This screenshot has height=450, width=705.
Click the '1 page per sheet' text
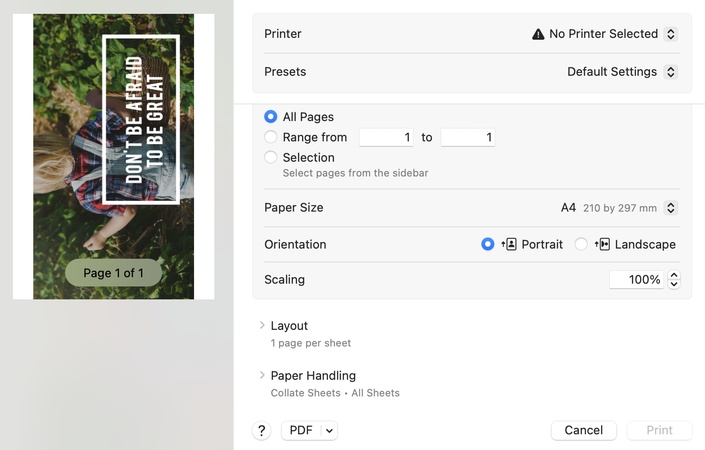tap(311, 343)
